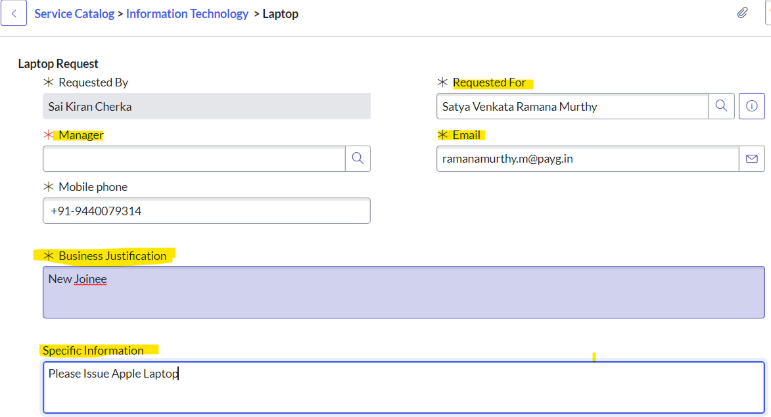Open the Manager lookup search icon
The image size is (771, 417).
click(357, 158)
